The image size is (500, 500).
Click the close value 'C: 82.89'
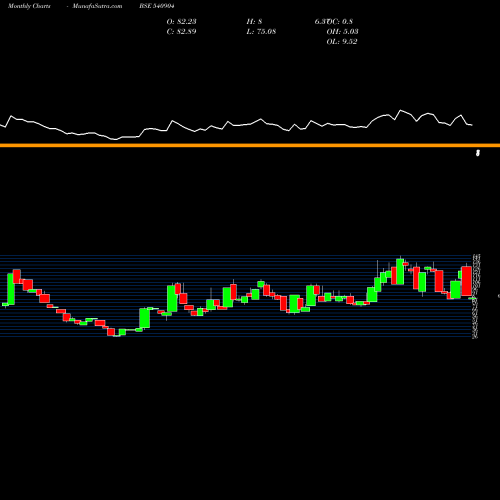(x=181, y=32)
